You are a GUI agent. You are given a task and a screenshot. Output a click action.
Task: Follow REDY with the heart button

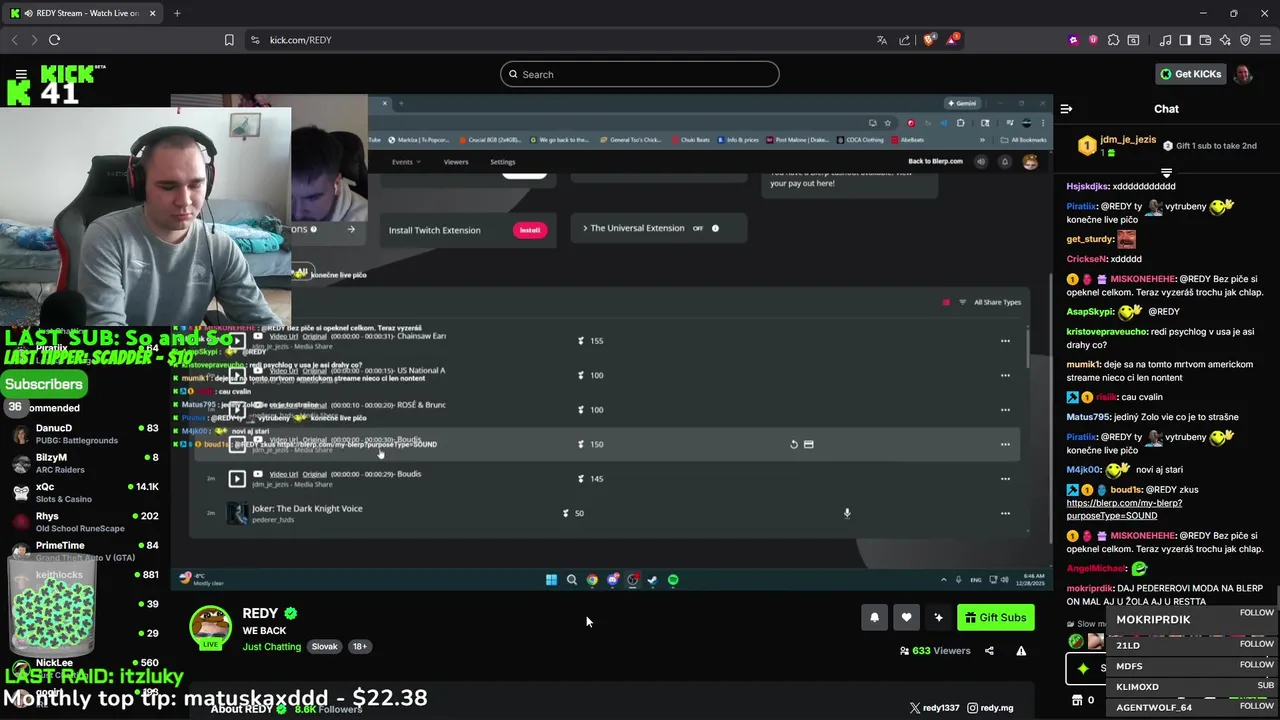tap(906, 618)
